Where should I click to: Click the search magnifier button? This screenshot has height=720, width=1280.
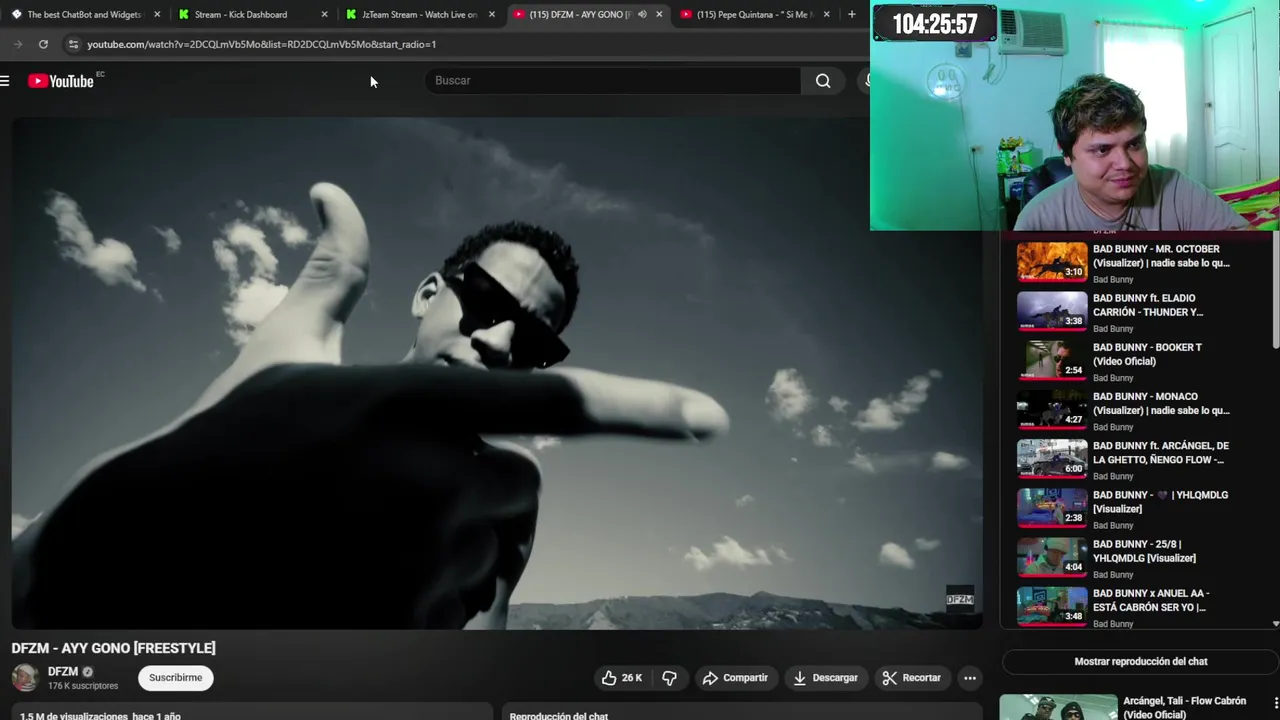(x=823, y=81)
